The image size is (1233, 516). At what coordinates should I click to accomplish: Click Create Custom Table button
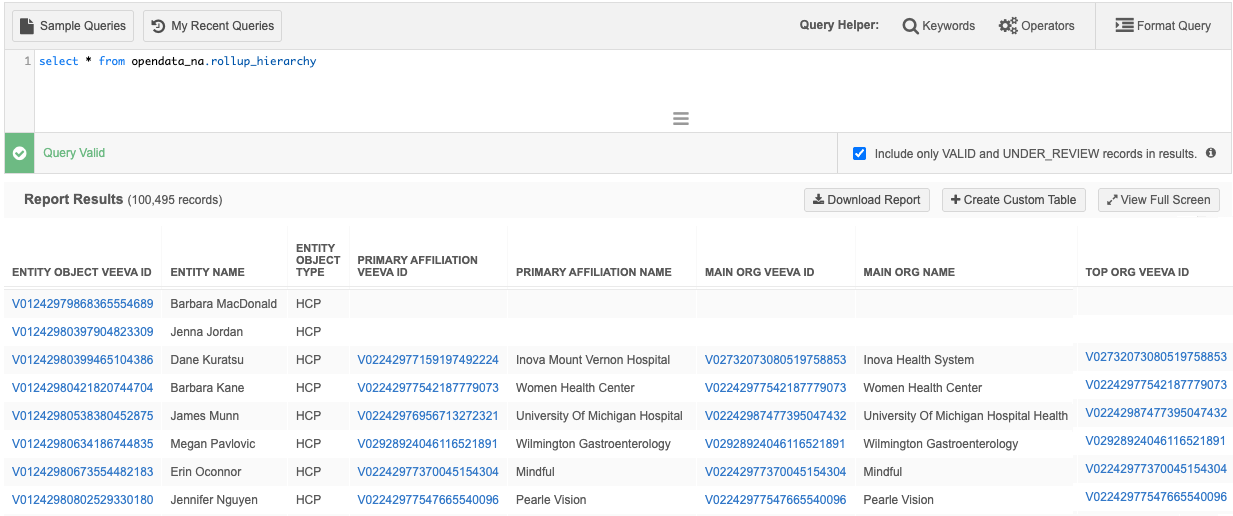1013,200
